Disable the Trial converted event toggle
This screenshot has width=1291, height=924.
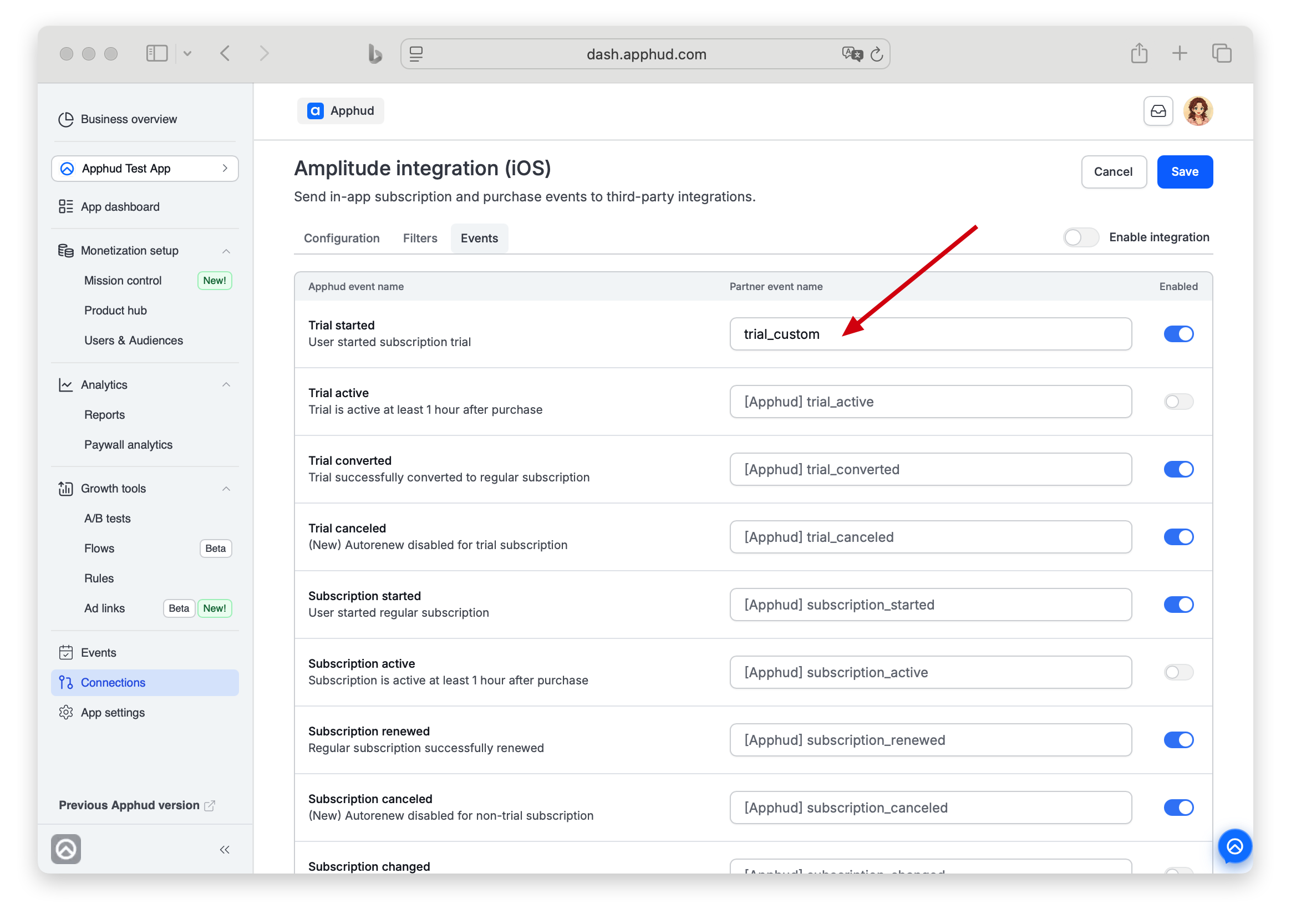click(1178, 469)
